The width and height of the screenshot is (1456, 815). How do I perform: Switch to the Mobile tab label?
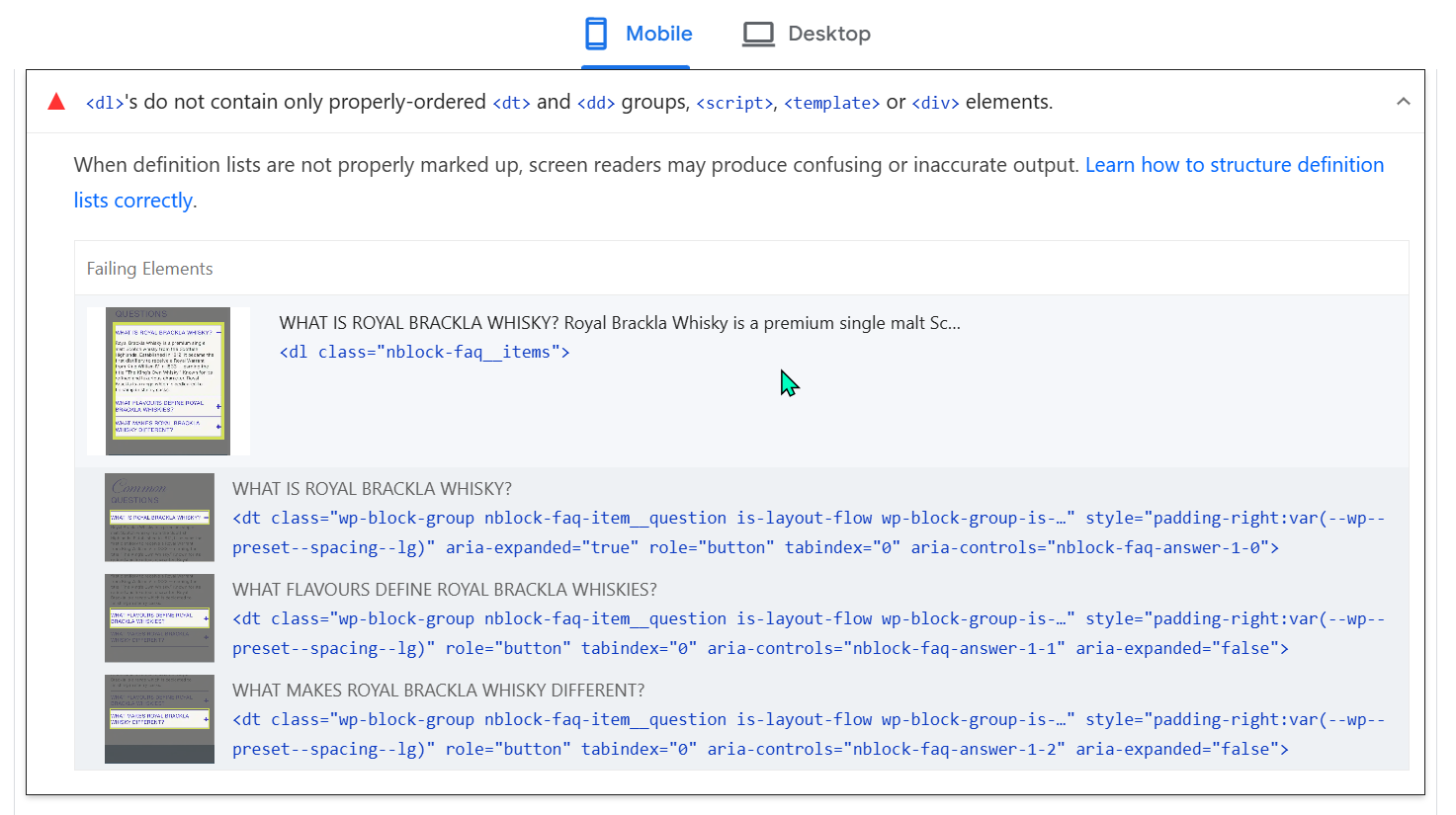658,34
